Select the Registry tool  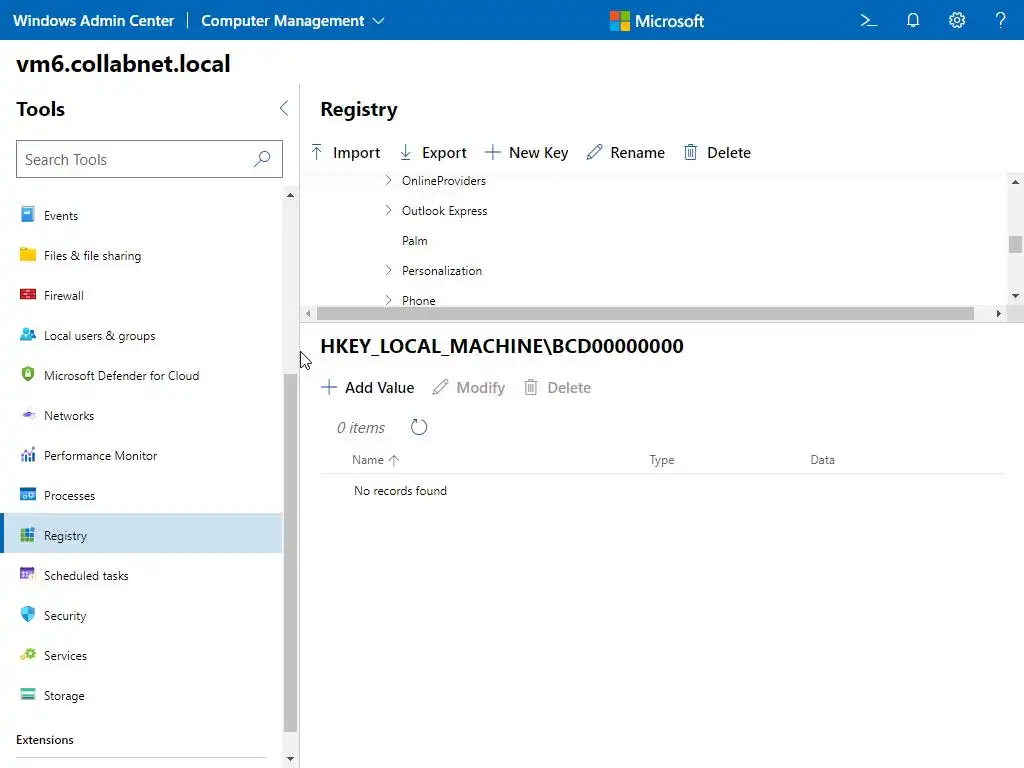142,536
